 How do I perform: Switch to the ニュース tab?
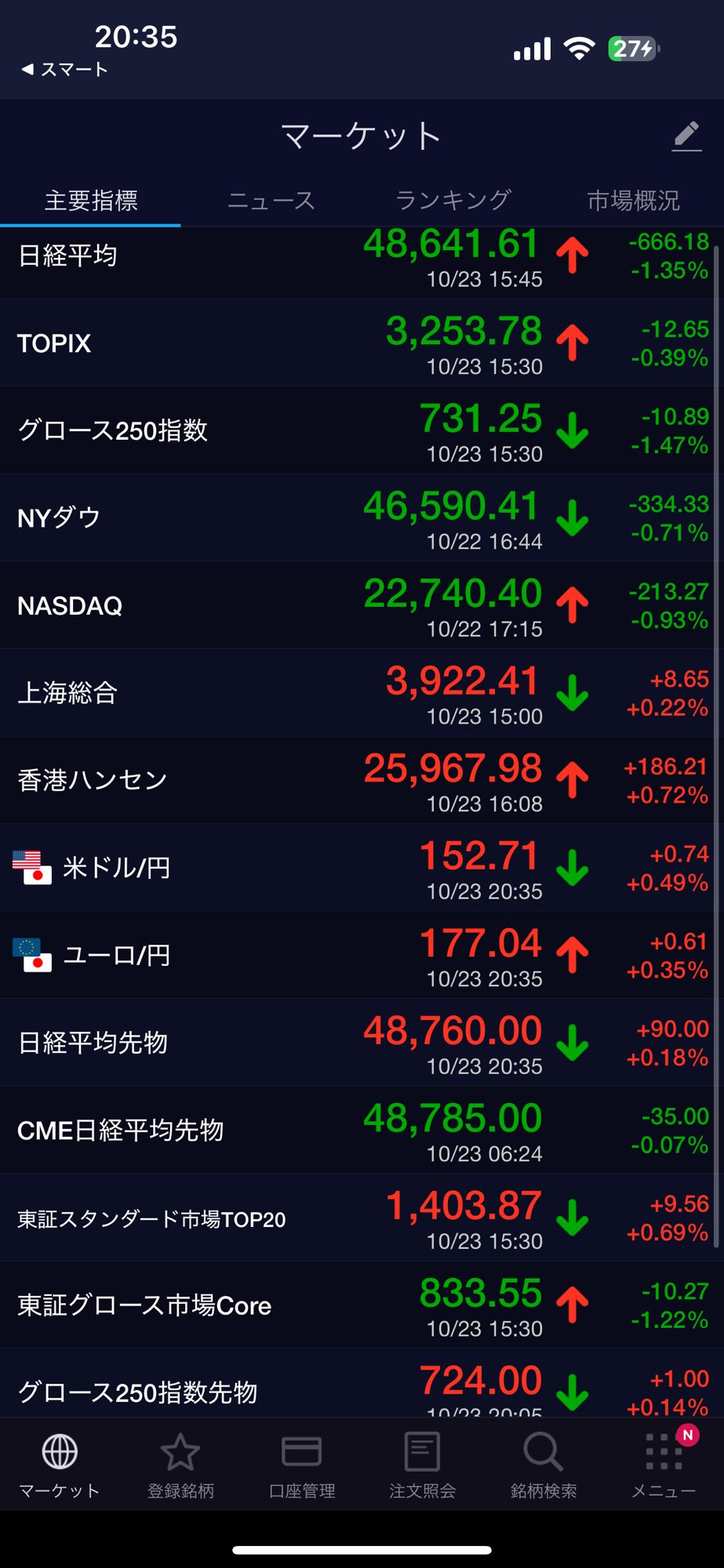tap(271, 201)
